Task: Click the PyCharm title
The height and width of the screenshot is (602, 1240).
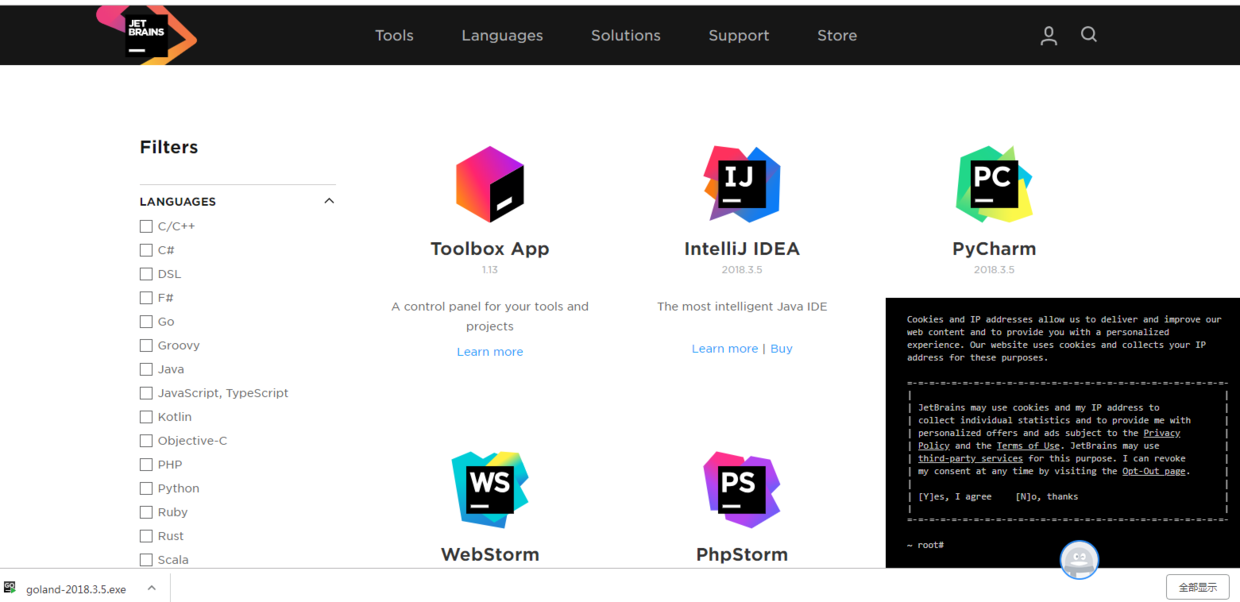Action: 994,249
